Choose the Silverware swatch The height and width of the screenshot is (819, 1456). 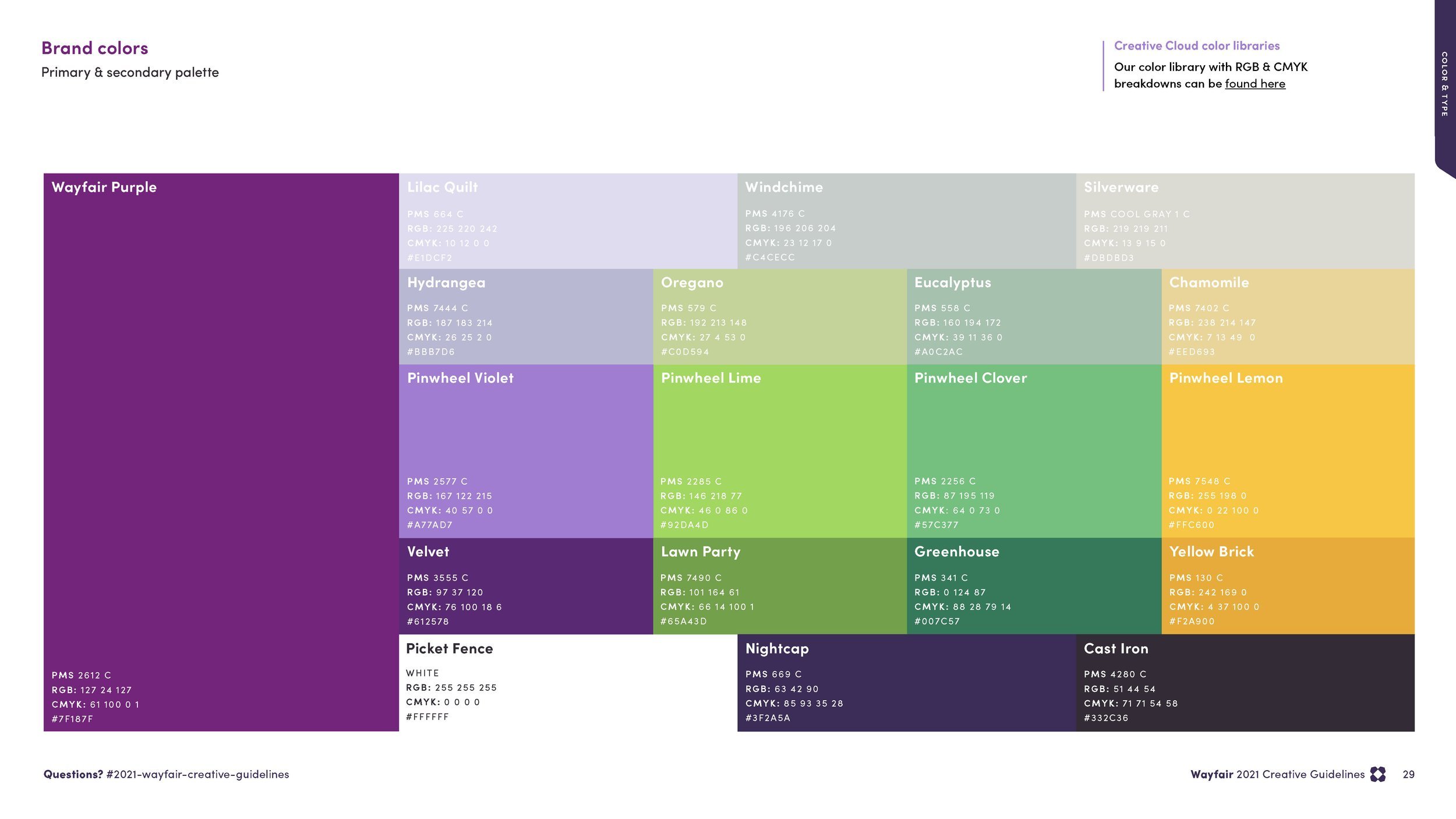click(1245, 221)
